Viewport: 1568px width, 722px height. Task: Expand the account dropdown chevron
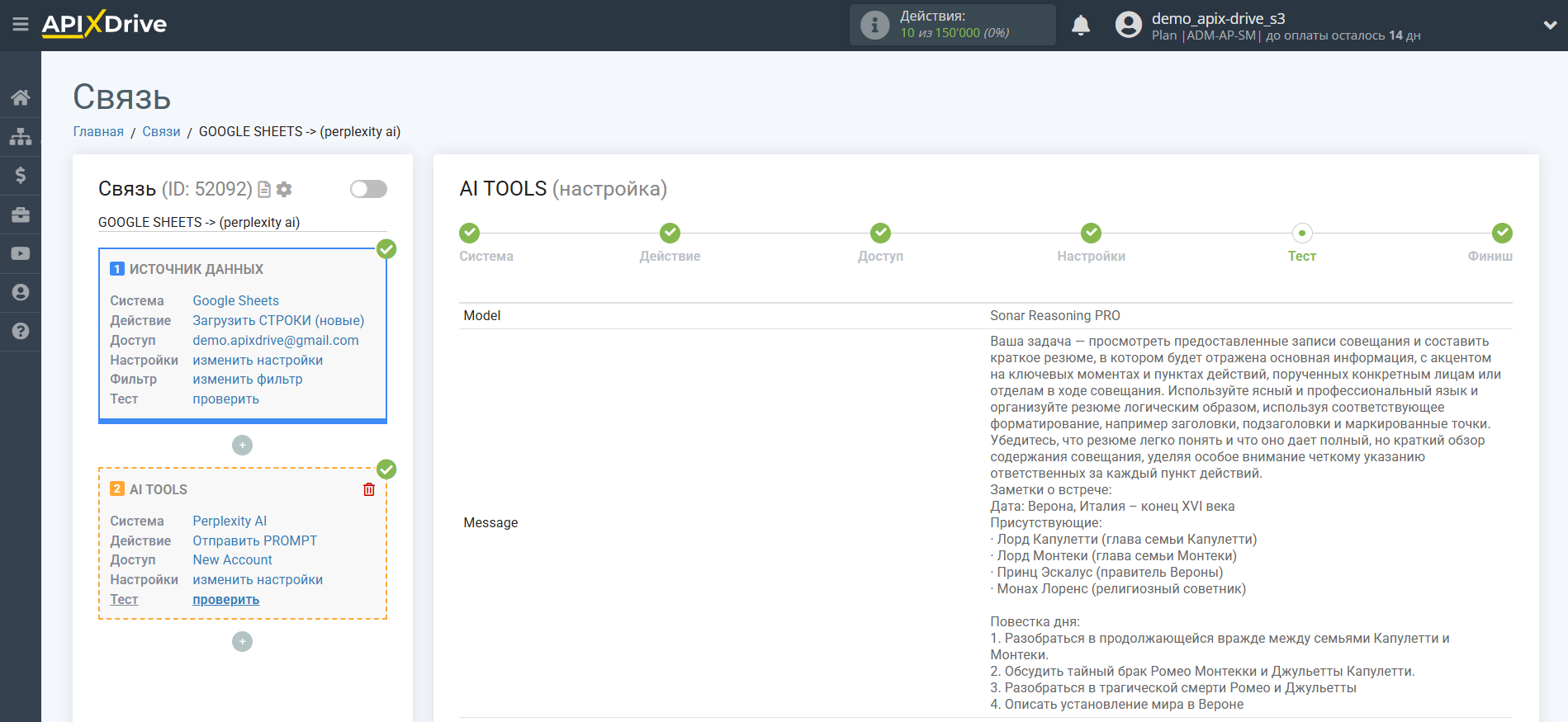point(1550,26)
